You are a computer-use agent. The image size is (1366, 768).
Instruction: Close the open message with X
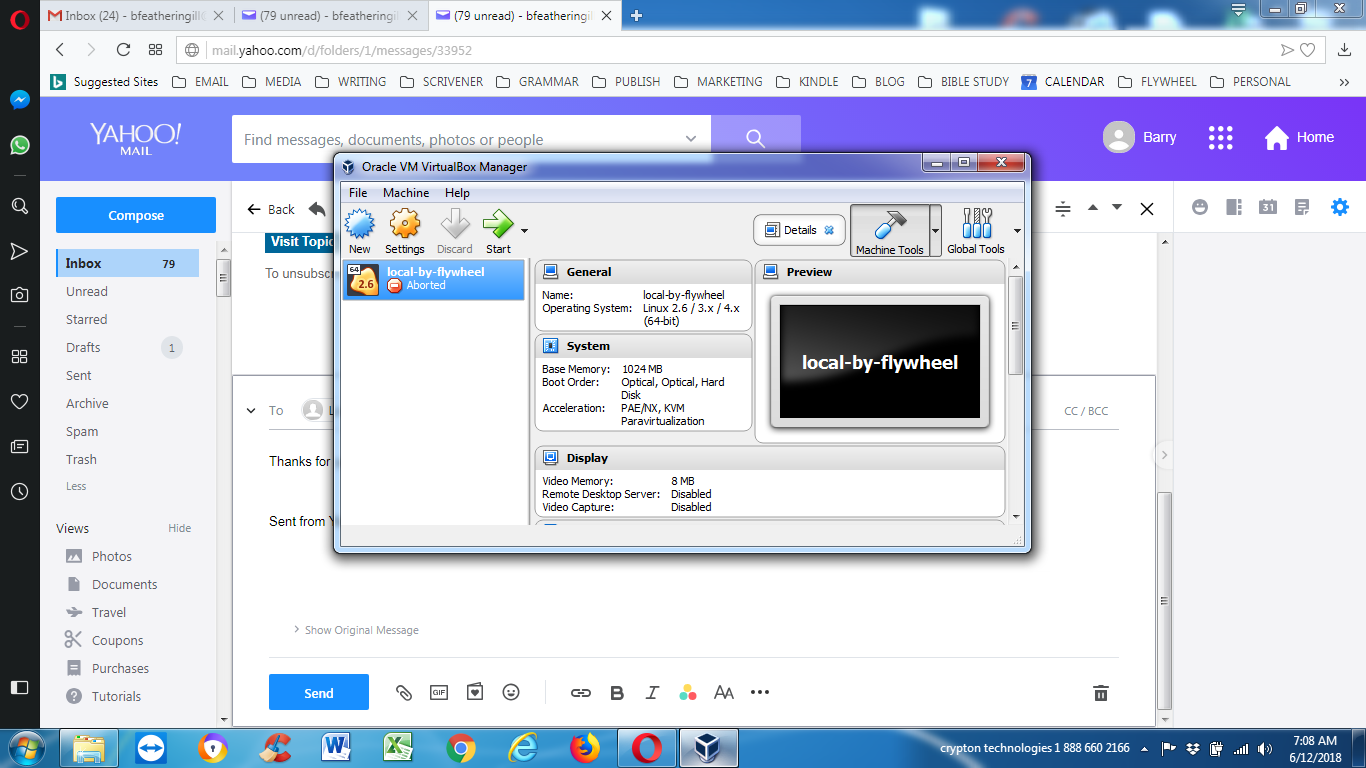(x=1147, y=209)
